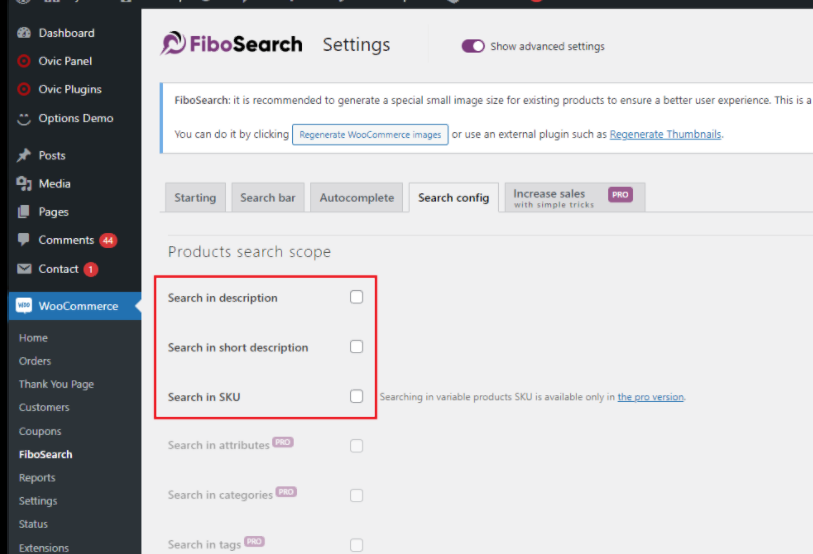Click the Dashboard gauge icon
Screen dimensions: 813x554
tap(24, 33)
